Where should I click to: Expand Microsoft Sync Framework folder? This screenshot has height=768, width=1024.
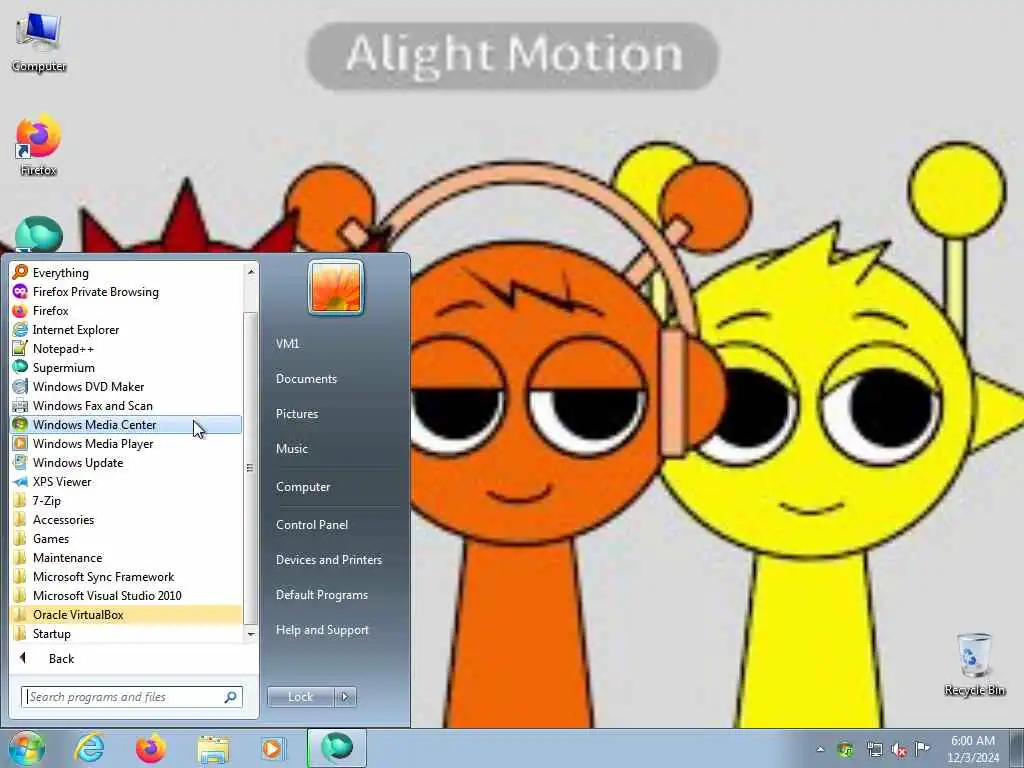pyautogui.click(x=126, y=576)
